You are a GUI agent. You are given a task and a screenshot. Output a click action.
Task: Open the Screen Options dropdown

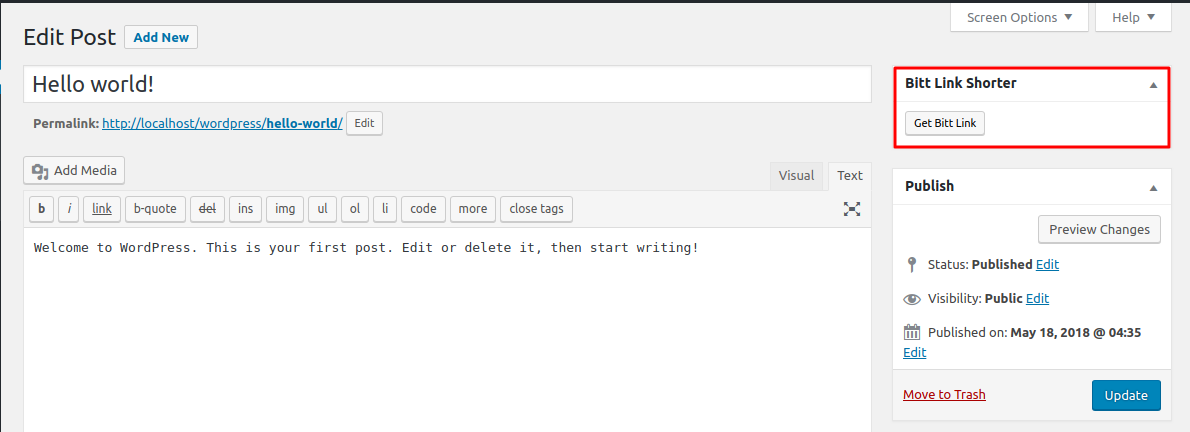point(1019,17)
